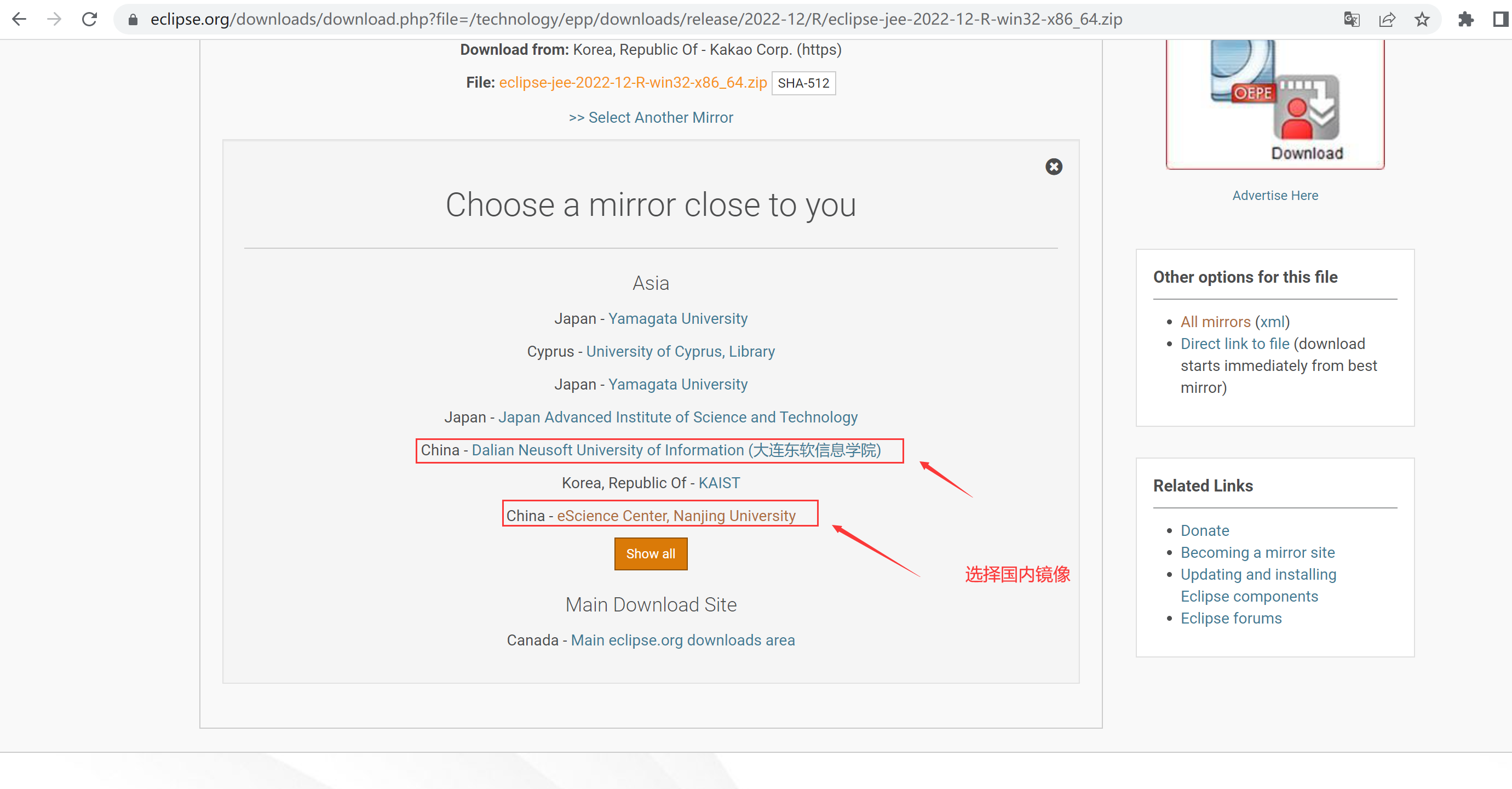Viewport: 1512px width, 789px height.
Task: Click Main eclipse.org downloads area link
Action: [683, 641]
